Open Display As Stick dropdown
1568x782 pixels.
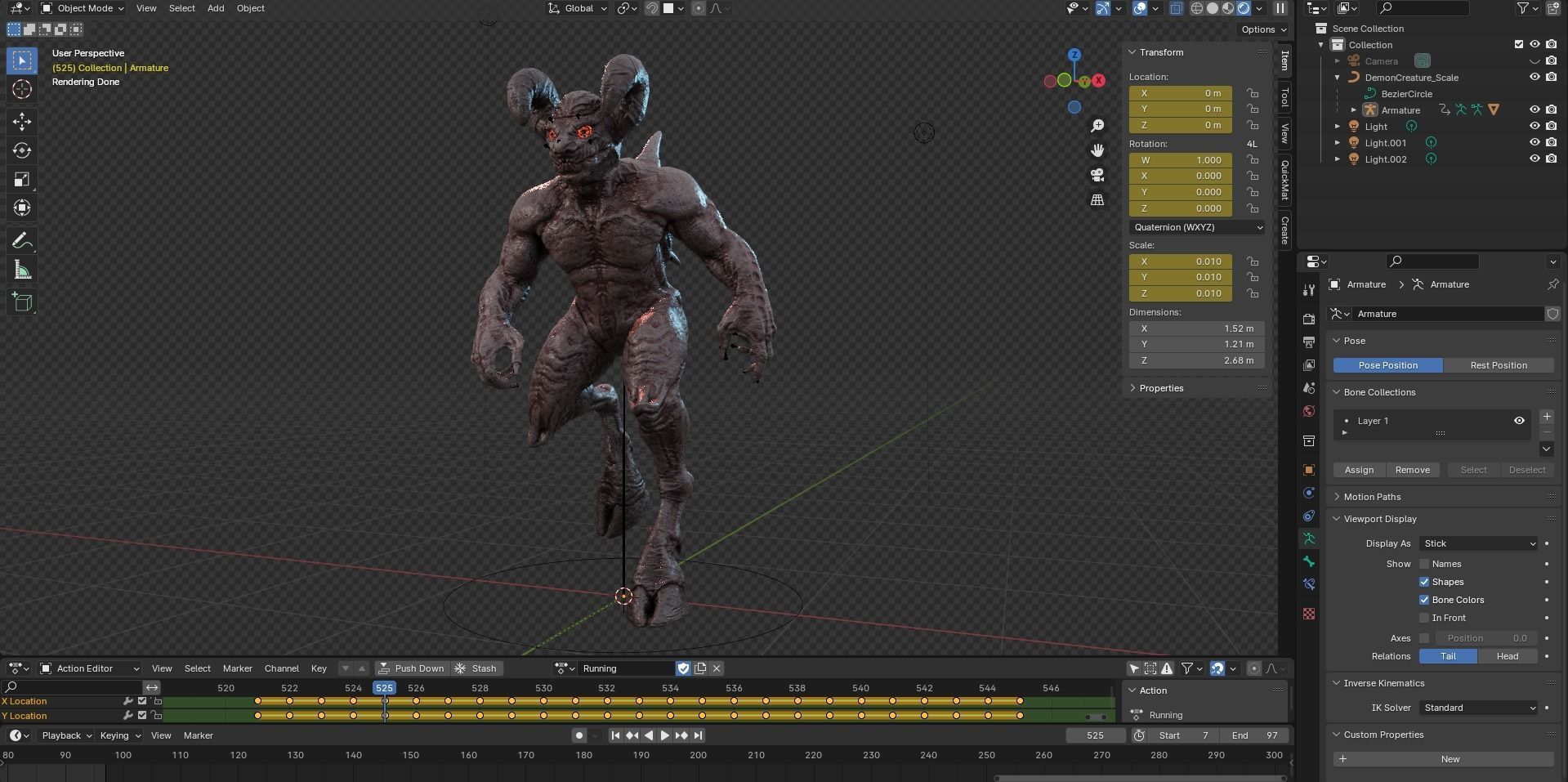(1479, 543)
